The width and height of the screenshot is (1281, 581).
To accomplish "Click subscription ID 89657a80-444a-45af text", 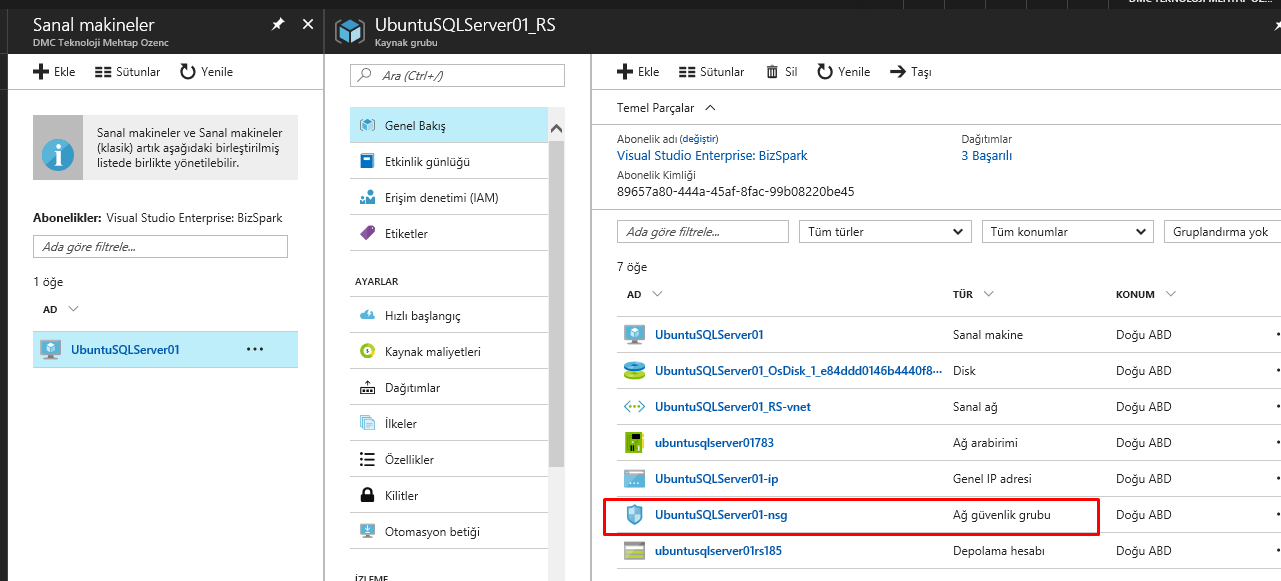I will point(735,191).
